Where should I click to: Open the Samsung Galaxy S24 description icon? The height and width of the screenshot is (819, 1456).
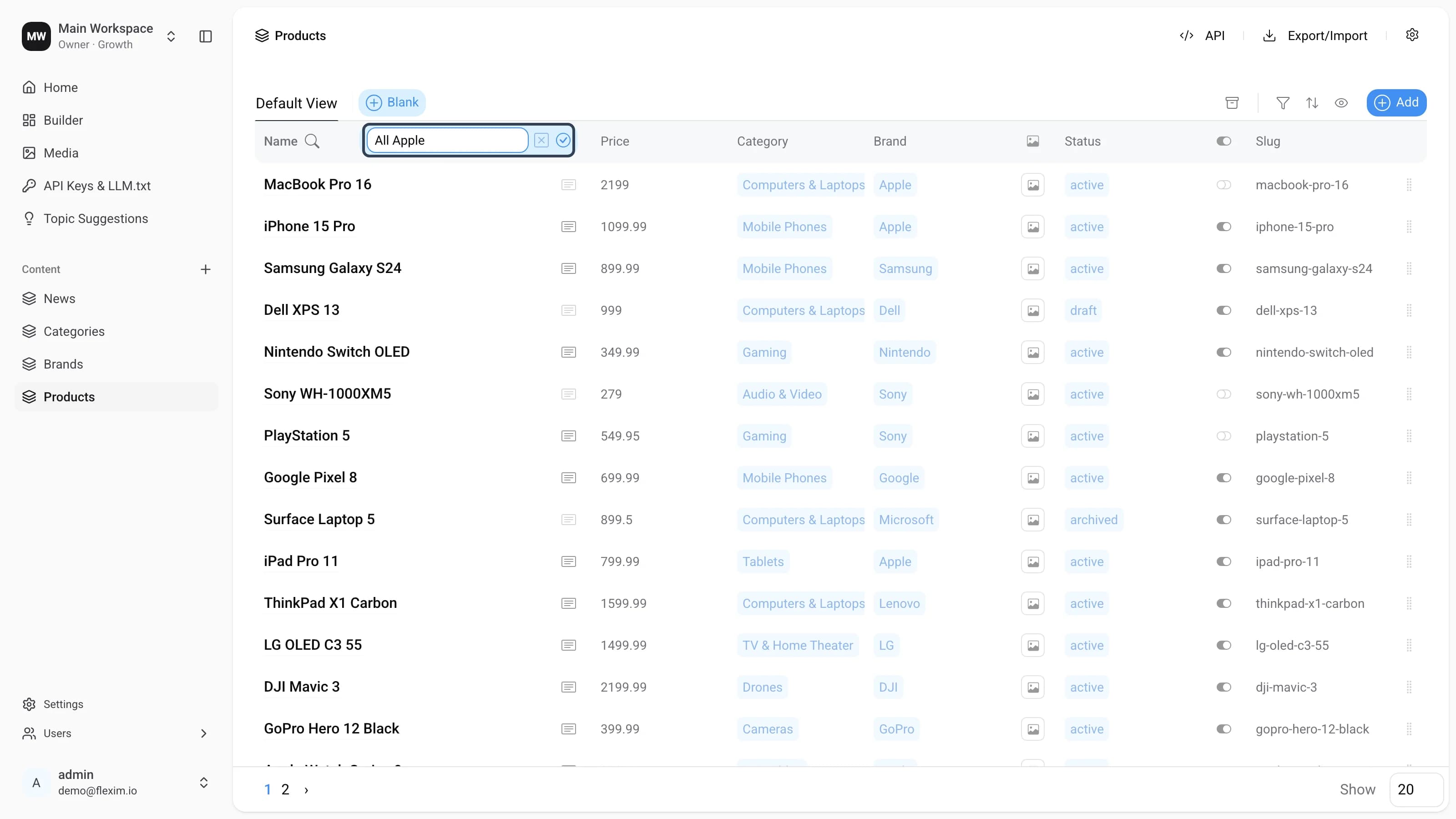(569, 268)
